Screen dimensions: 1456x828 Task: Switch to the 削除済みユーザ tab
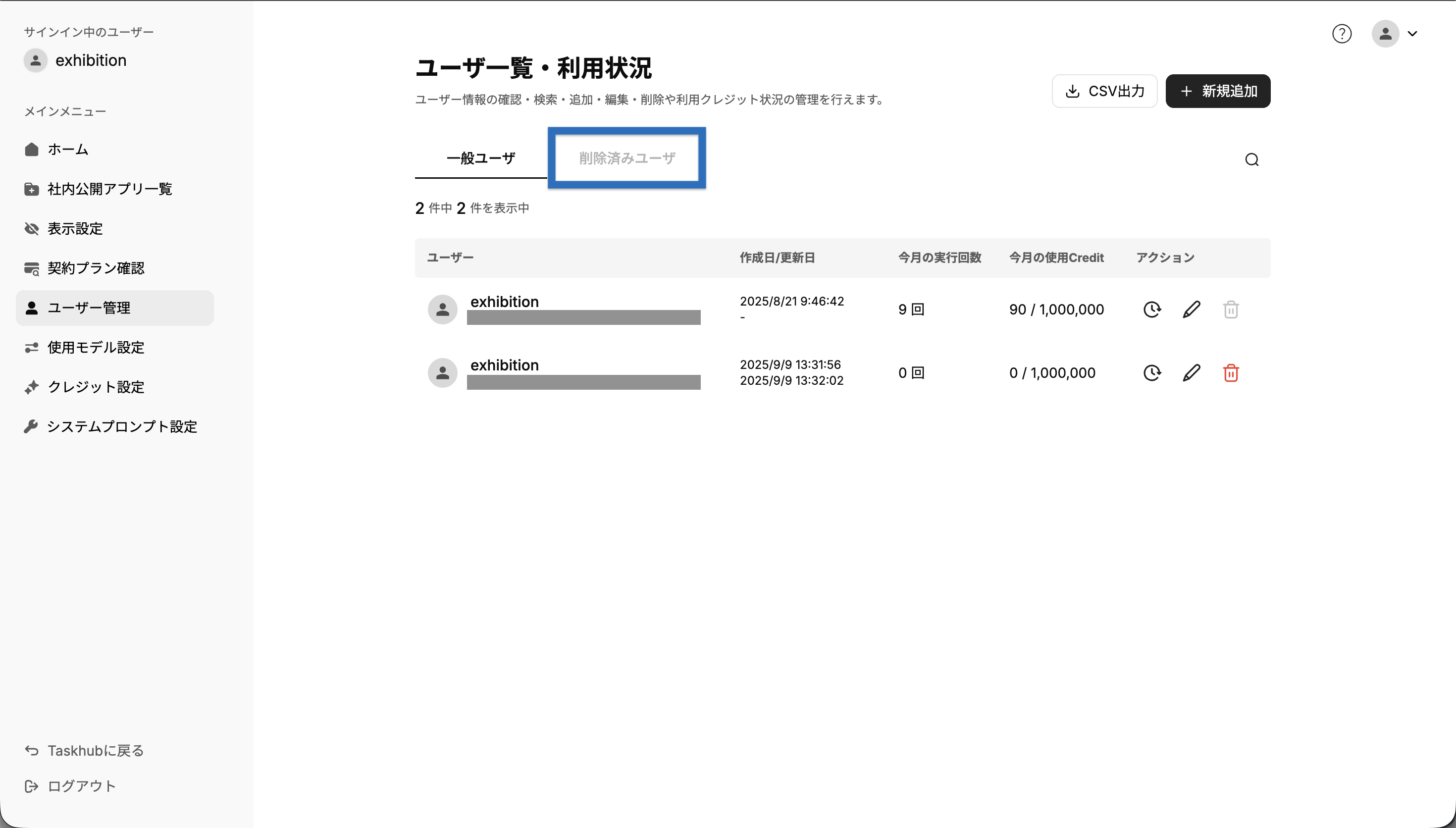pyautogui.click(x=626, y=158)
